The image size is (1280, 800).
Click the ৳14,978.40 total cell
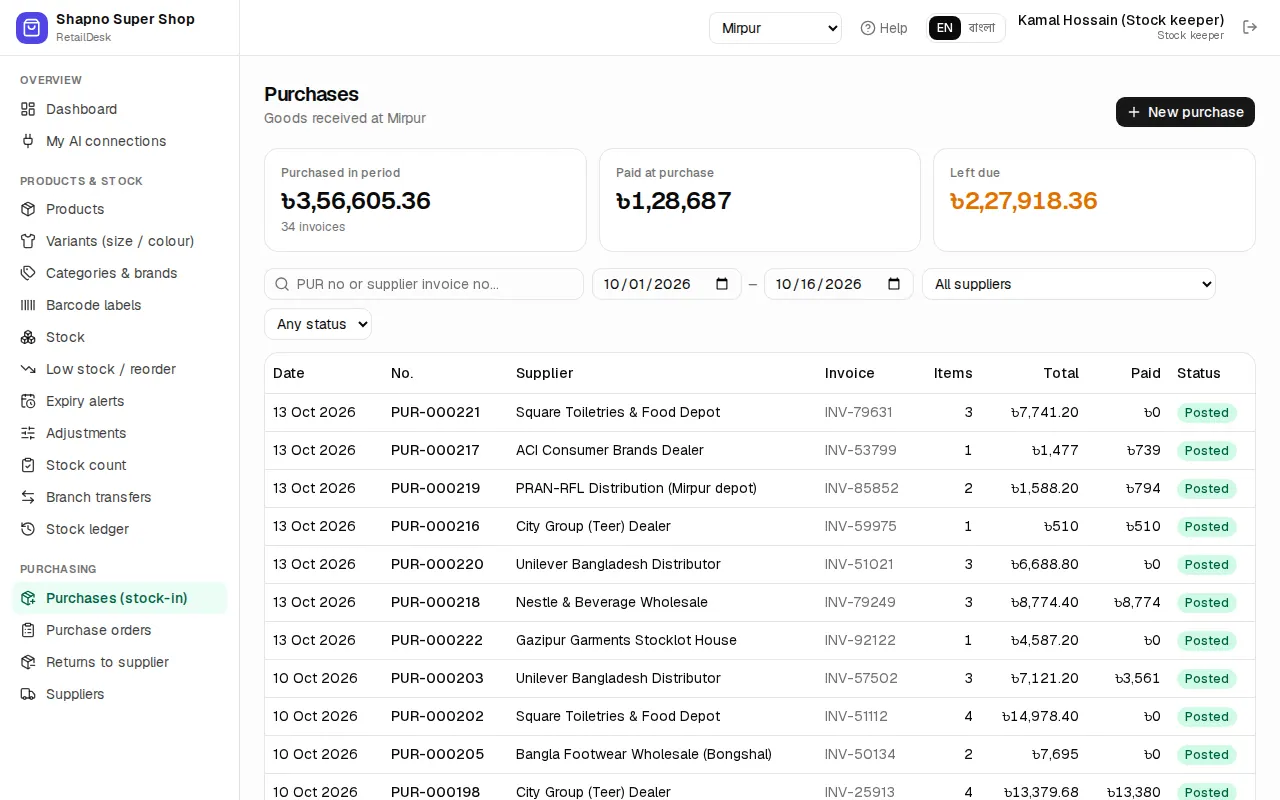pyautogui.click(x=1041, y=716)
